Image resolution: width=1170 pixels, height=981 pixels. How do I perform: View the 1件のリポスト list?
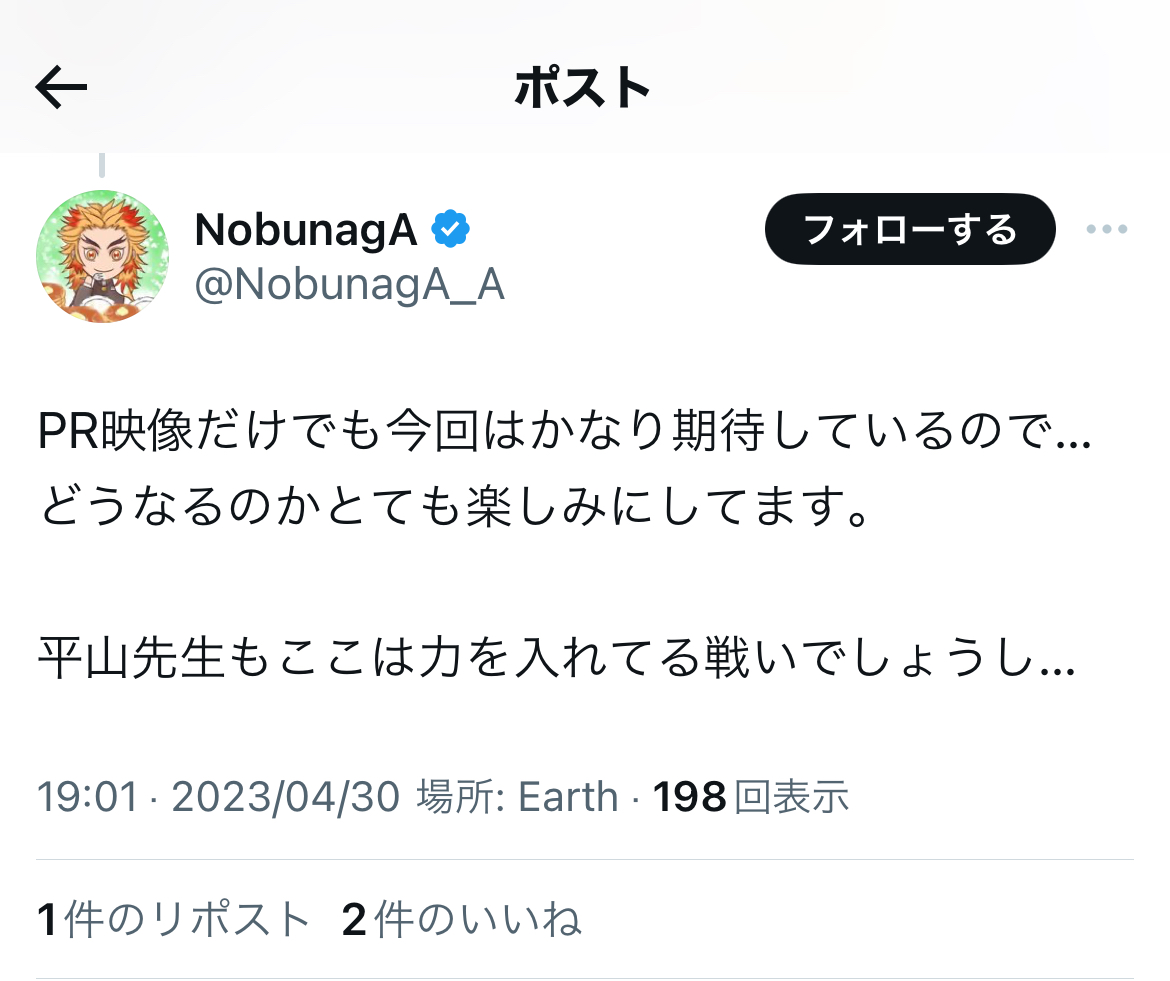pyautogui.click(x=174, y=919)
